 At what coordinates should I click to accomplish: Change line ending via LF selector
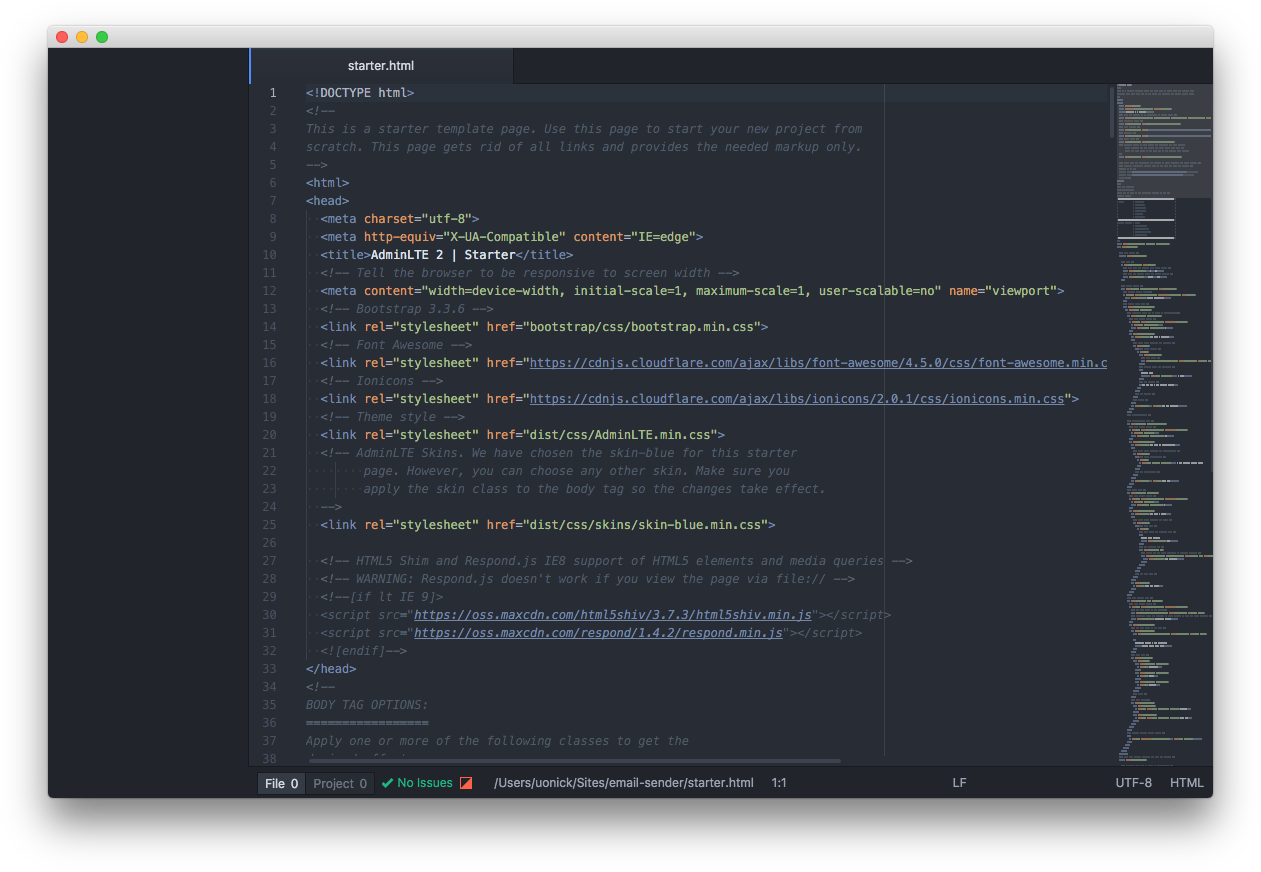coord(959,783)
